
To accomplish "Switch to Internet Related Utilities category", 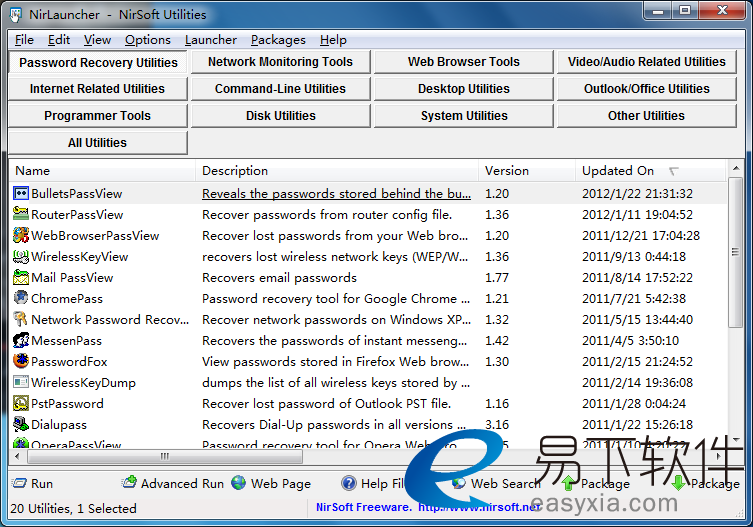I will [x=97, y=89].
